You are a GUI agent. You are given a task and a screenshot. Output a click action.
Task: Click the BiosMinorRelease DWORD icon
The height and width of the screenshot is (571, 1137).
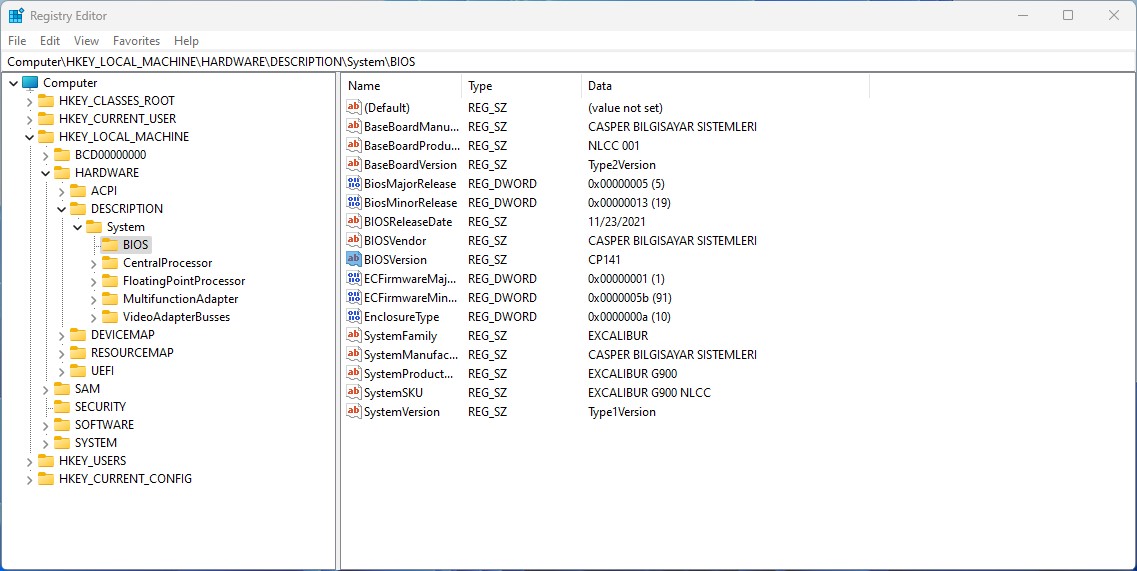(x=354, y=202)
